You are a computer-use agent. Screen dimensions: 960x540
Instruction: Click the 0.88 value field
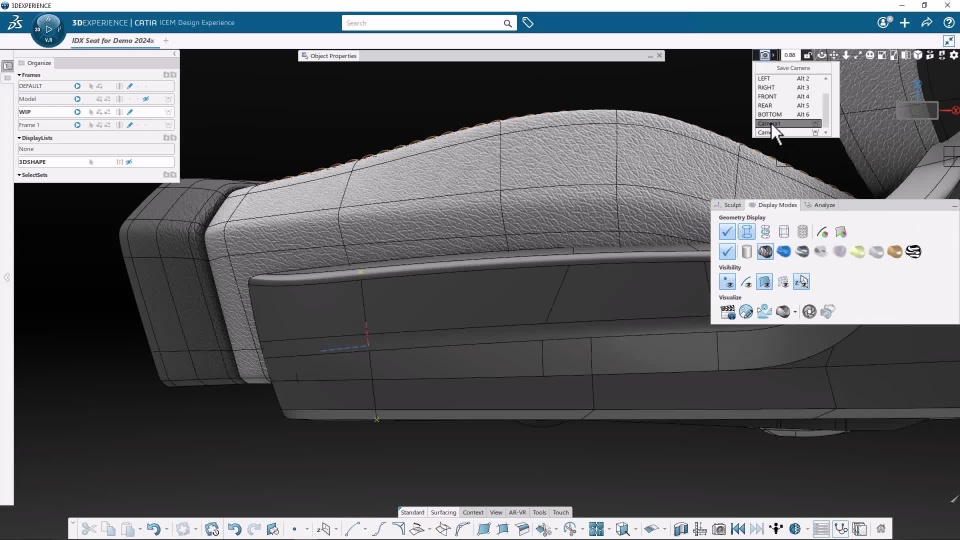coord(790,55)
